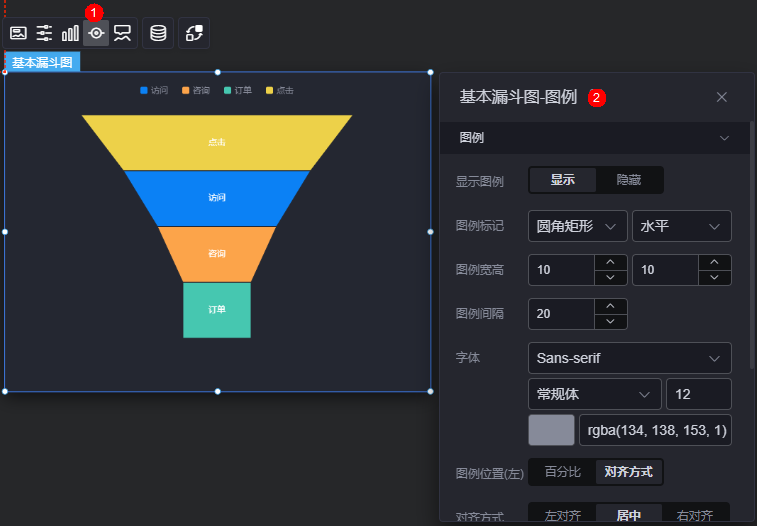The image size is (757, 526).
Task: Decrease 图例间隔 value with down arrow
Action: (x=610, y=321)
